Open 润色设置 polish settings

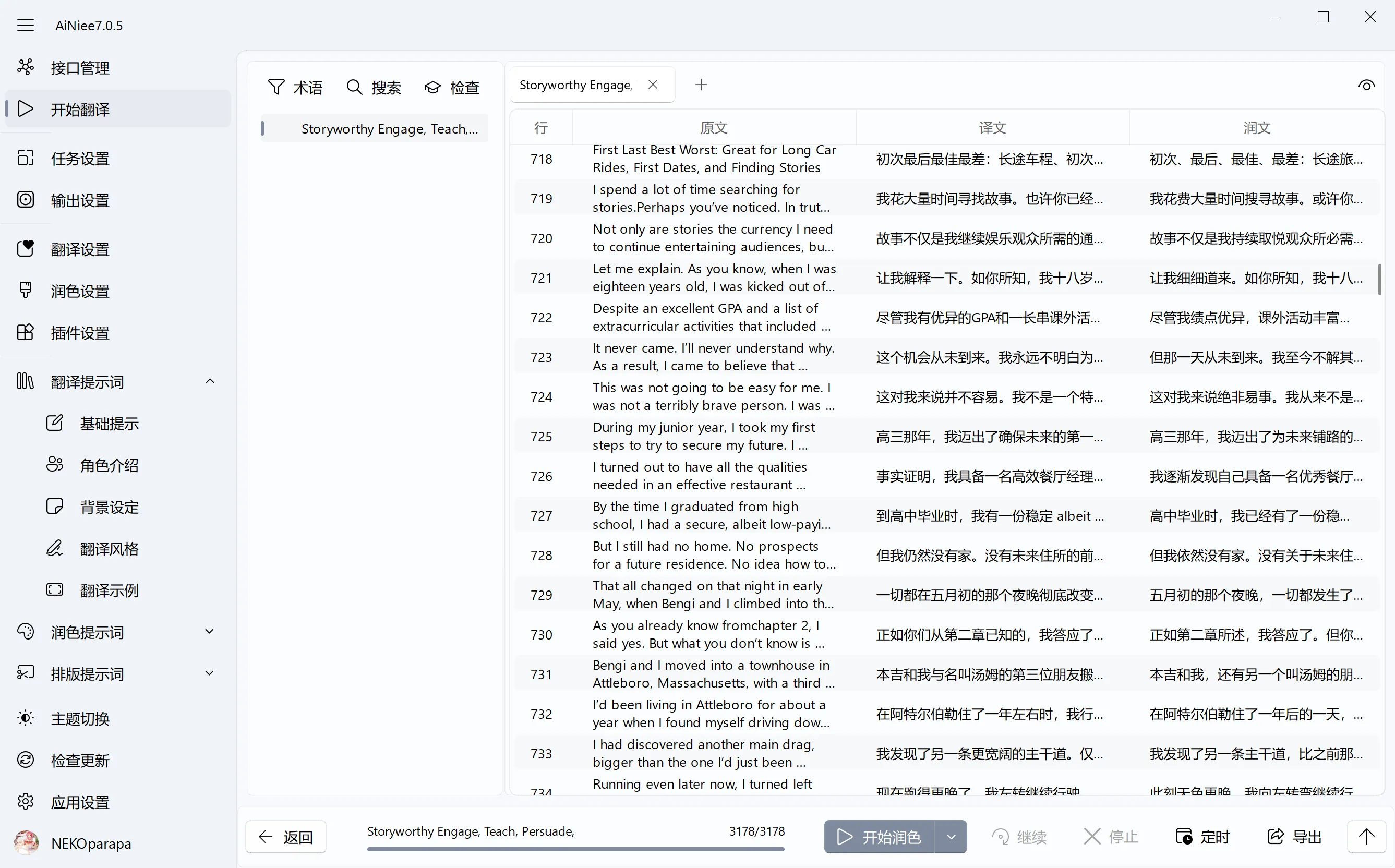[80, 291]
